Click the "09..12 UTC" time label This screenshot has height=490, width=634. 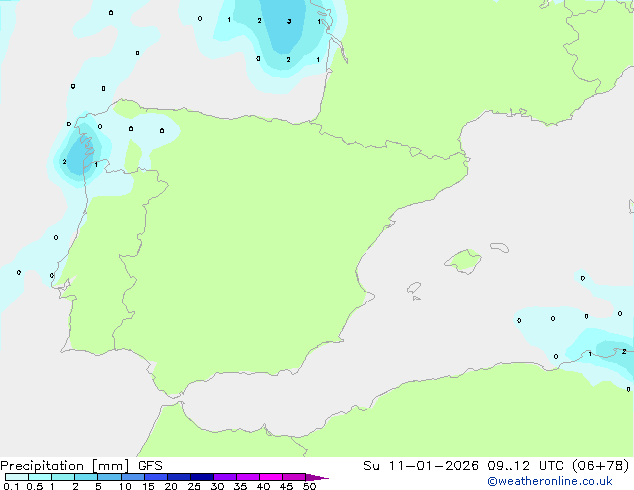coord(526,466)
